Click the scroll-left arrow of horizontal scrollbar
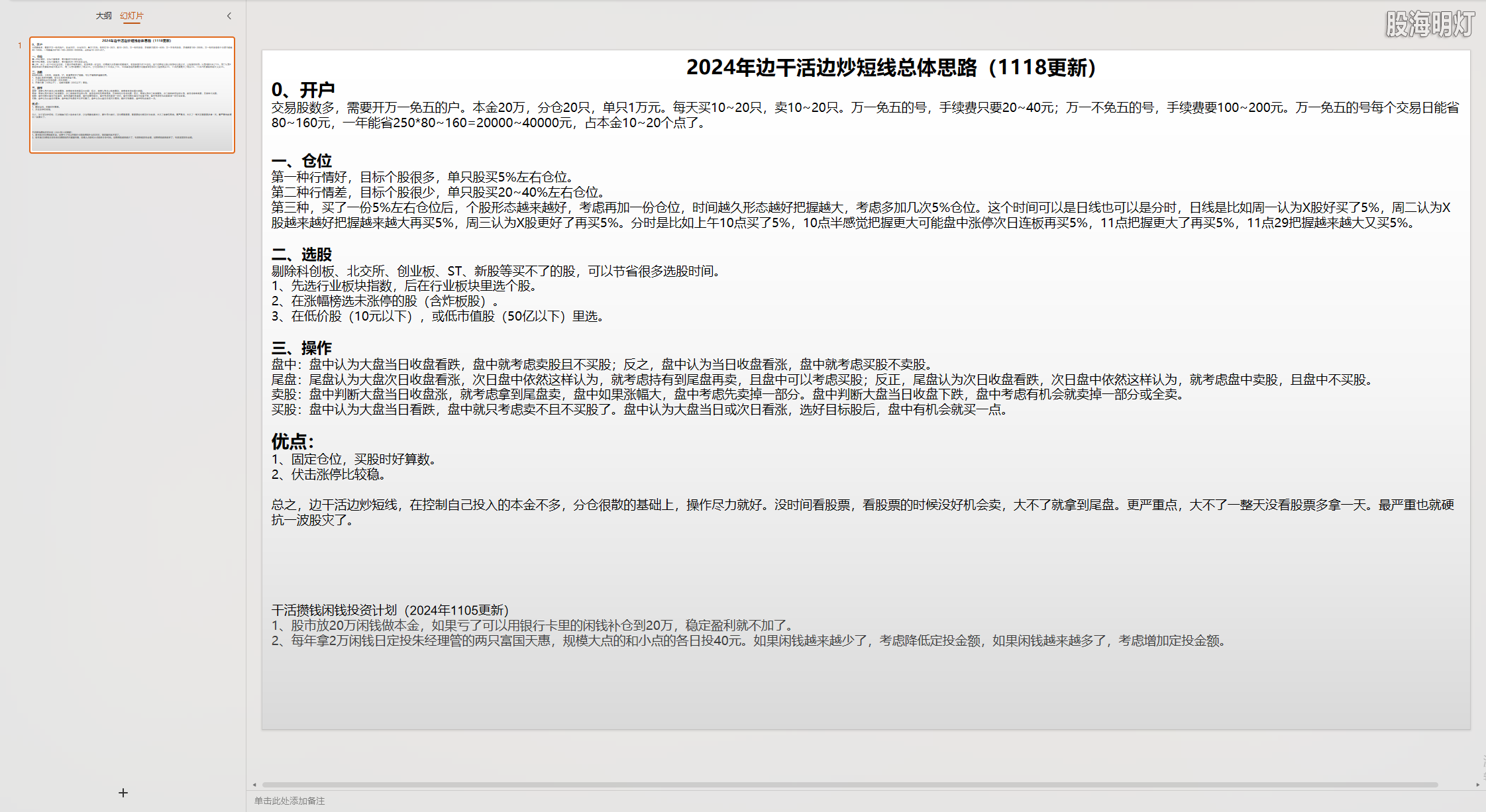Image resolution: width=1486 pixels, height=812 pixels. (x=254, y=785)
